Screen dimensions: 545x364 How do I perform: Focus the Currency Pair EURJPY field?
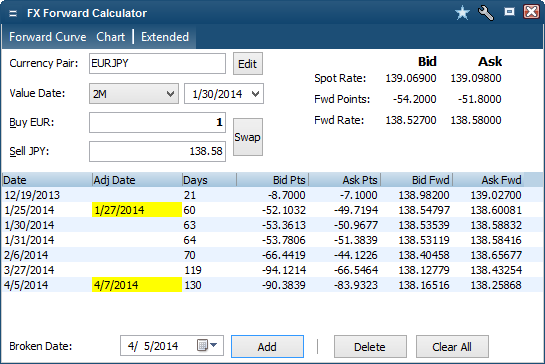[x=157, y=63]
